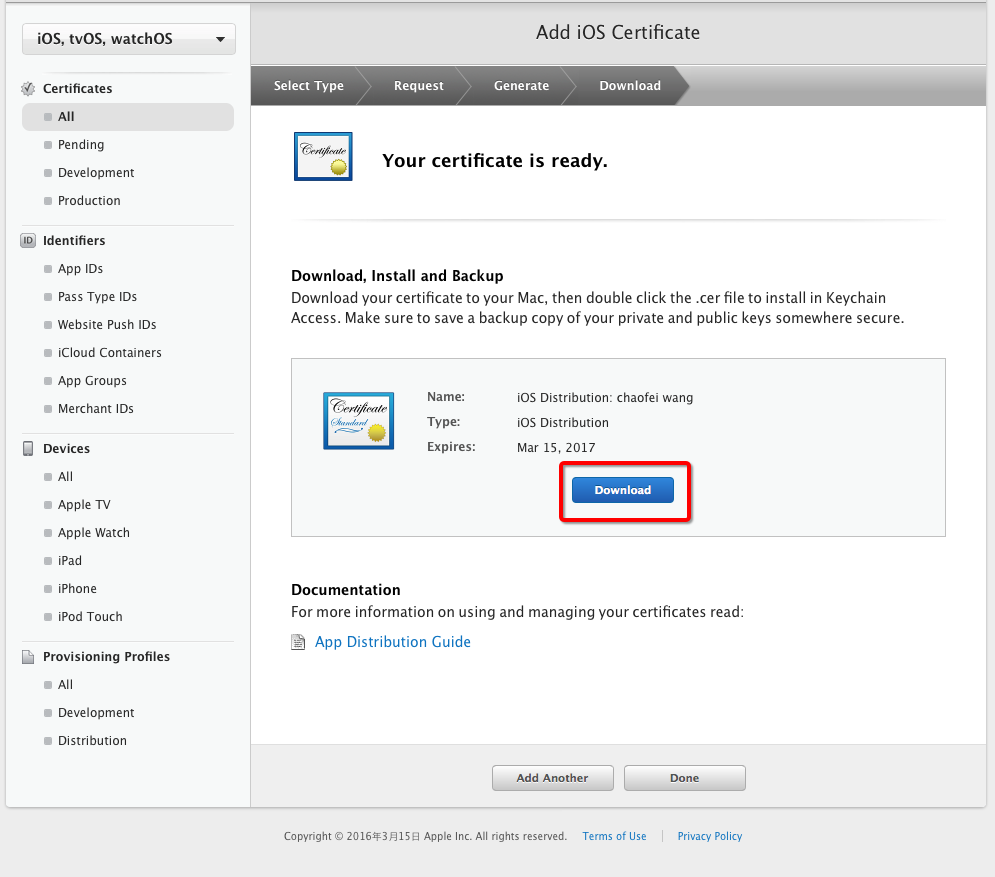Open the iOS, tvOS, watchOS platform dropdown

pyautogui.click(x=128, y=38)
